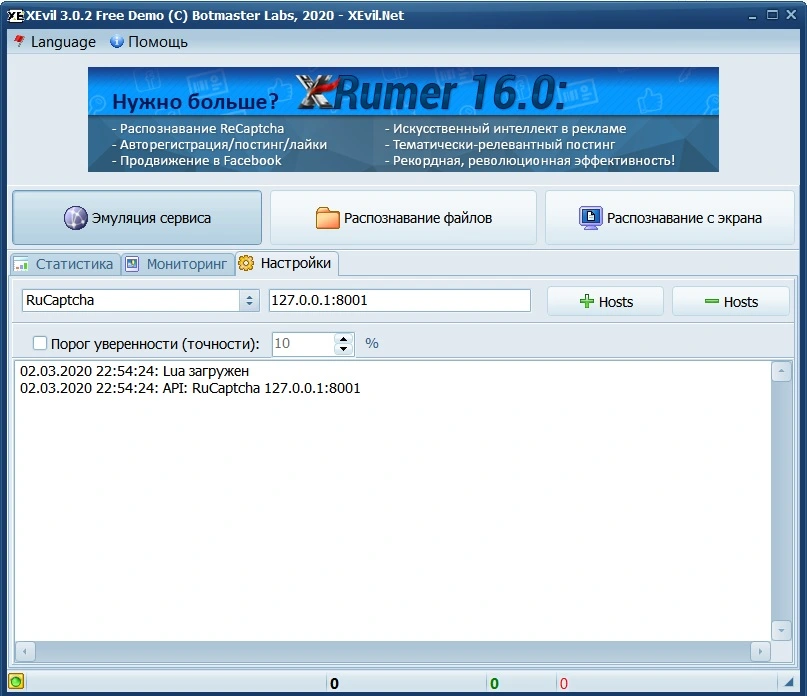Select the Распознавание файлов mode button
807x696 pixels.
(x=403, y=218)
